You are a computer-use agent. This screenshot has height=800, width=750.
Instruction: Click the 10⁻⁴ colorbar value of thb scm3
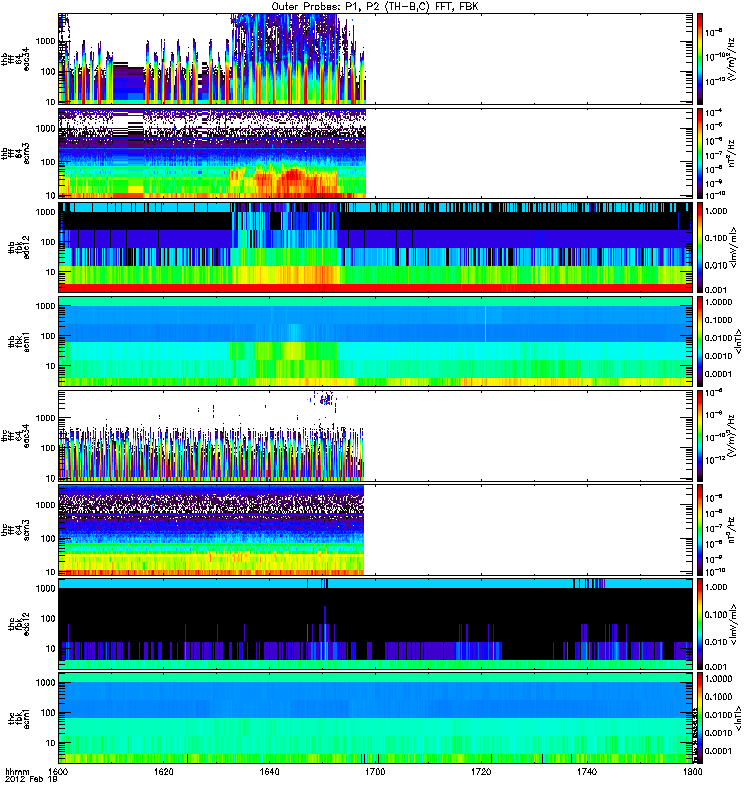tap(714, 113)
